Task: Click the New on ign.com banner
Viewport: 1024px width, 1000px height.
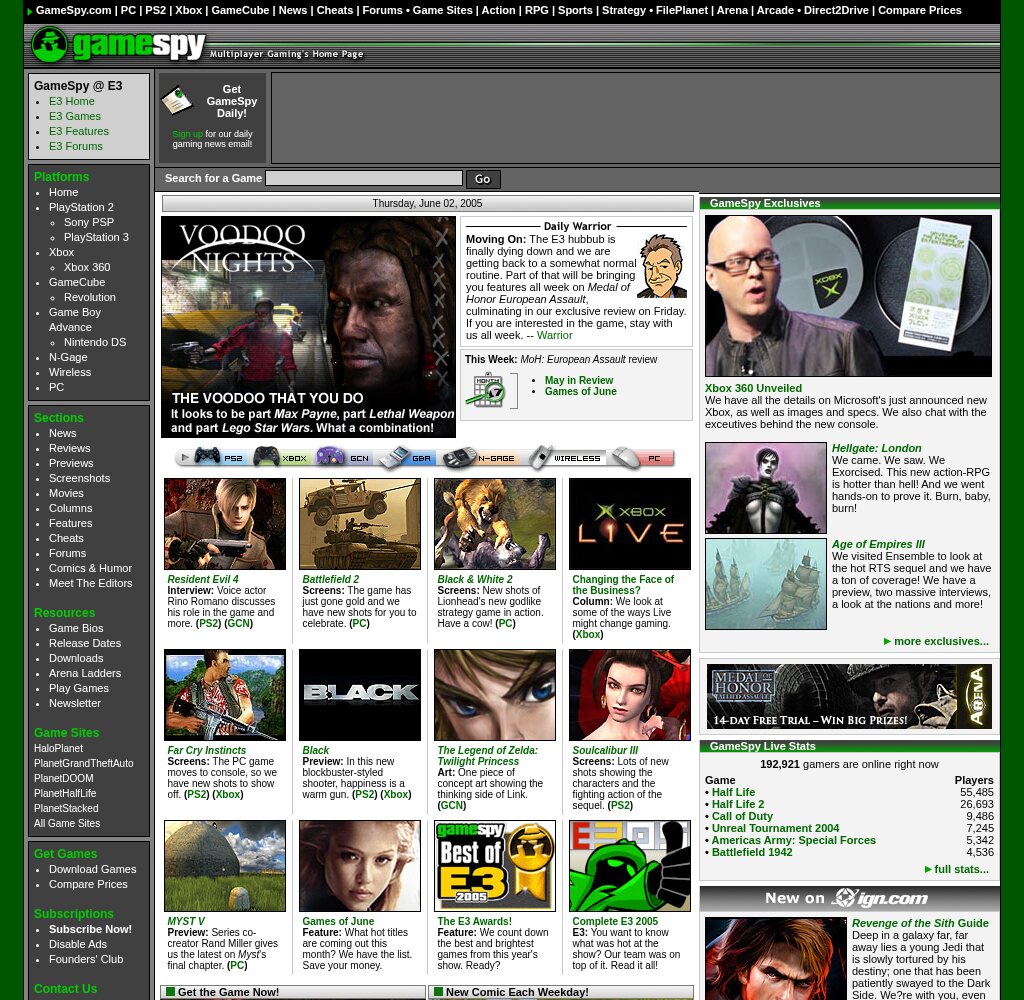Action: (849, 899)
